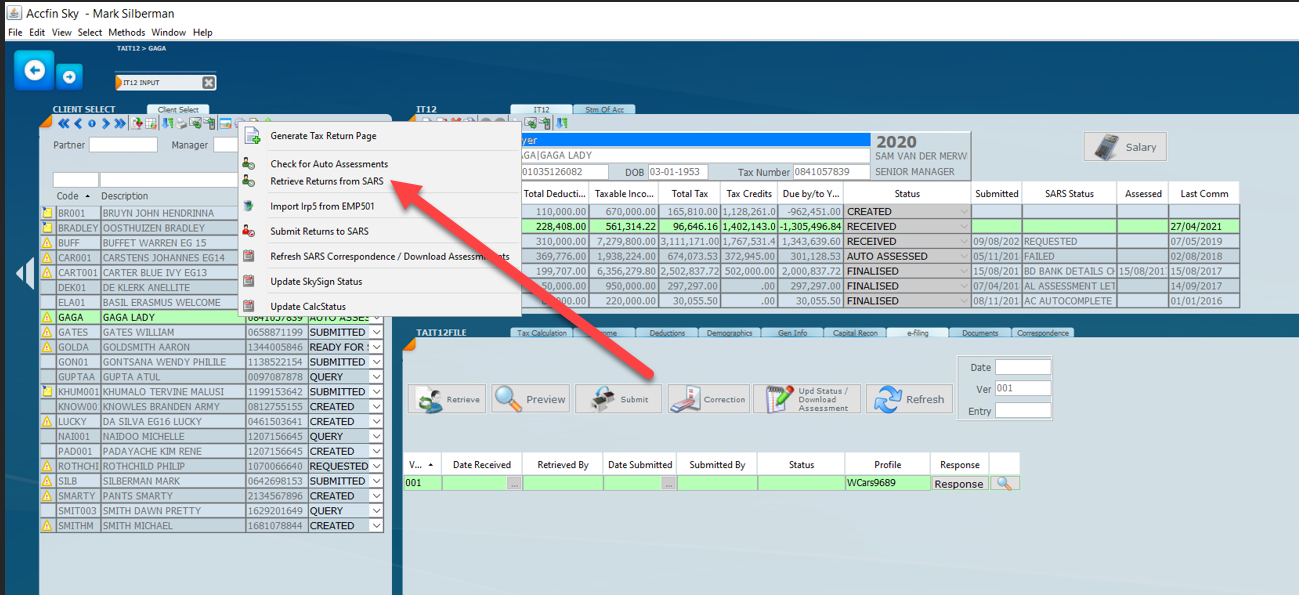Viewport: 1299px width, 595px height.
Task: Sort clients by the Code column header
Action: click(68, 196)
